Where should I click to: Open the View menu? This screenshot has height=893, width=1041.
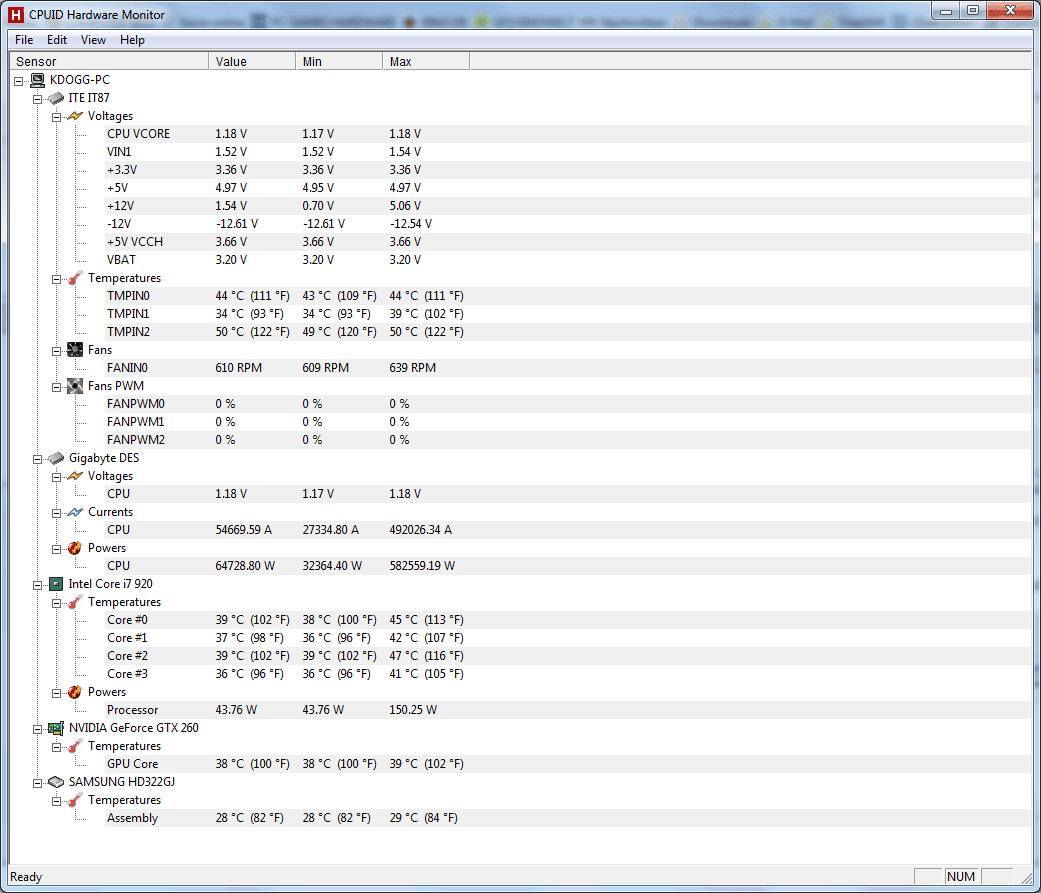[93, 40]
